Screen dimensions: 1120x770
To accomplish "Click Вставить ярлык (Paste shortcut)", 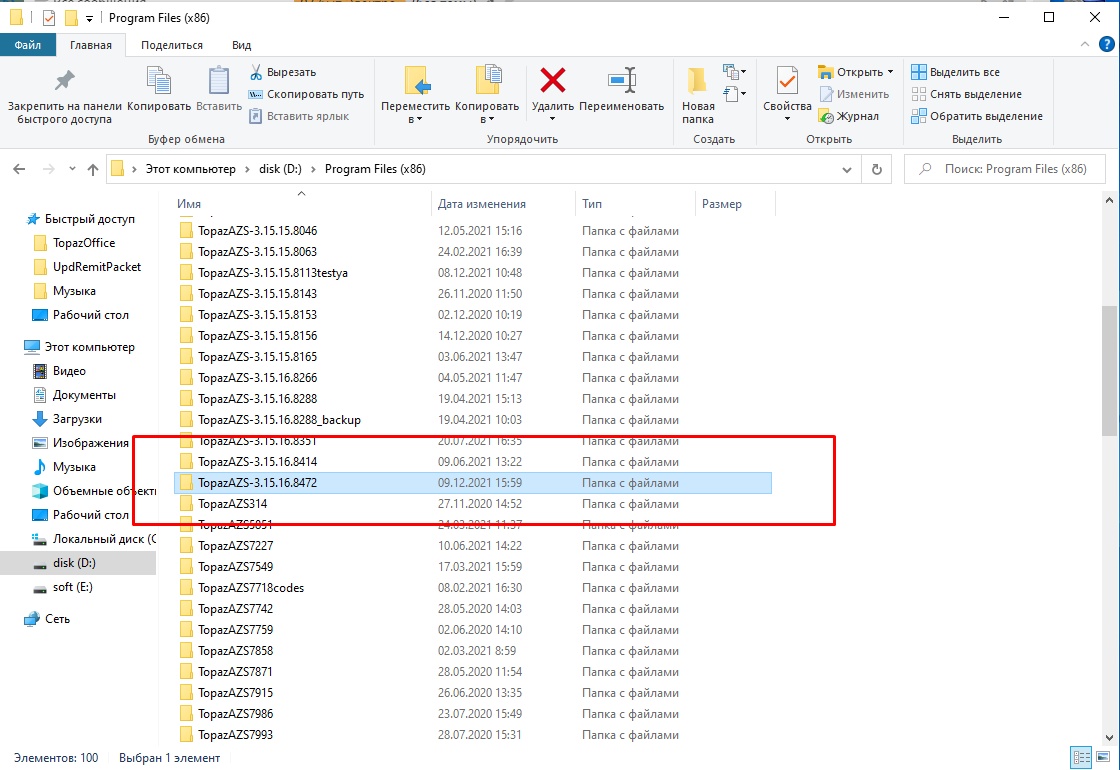I will (x=299, y=116).
